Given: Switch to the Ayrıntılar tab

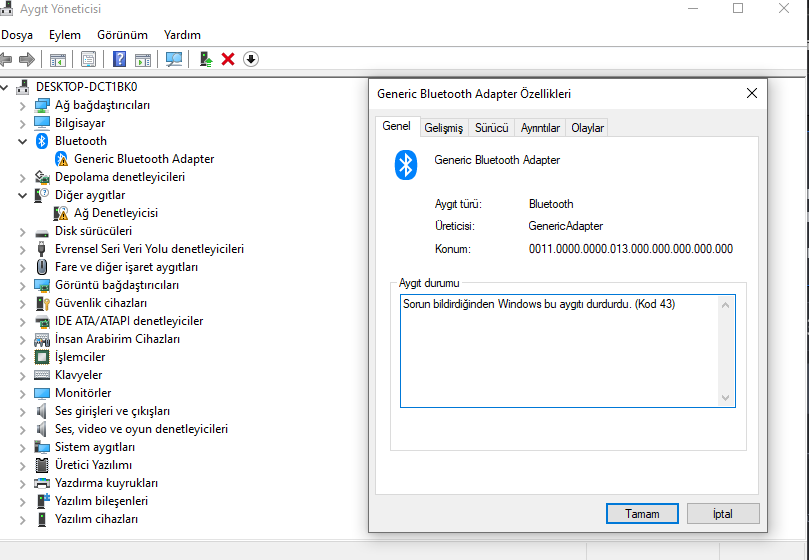Looking at the screenshot, I should (540, 128).
